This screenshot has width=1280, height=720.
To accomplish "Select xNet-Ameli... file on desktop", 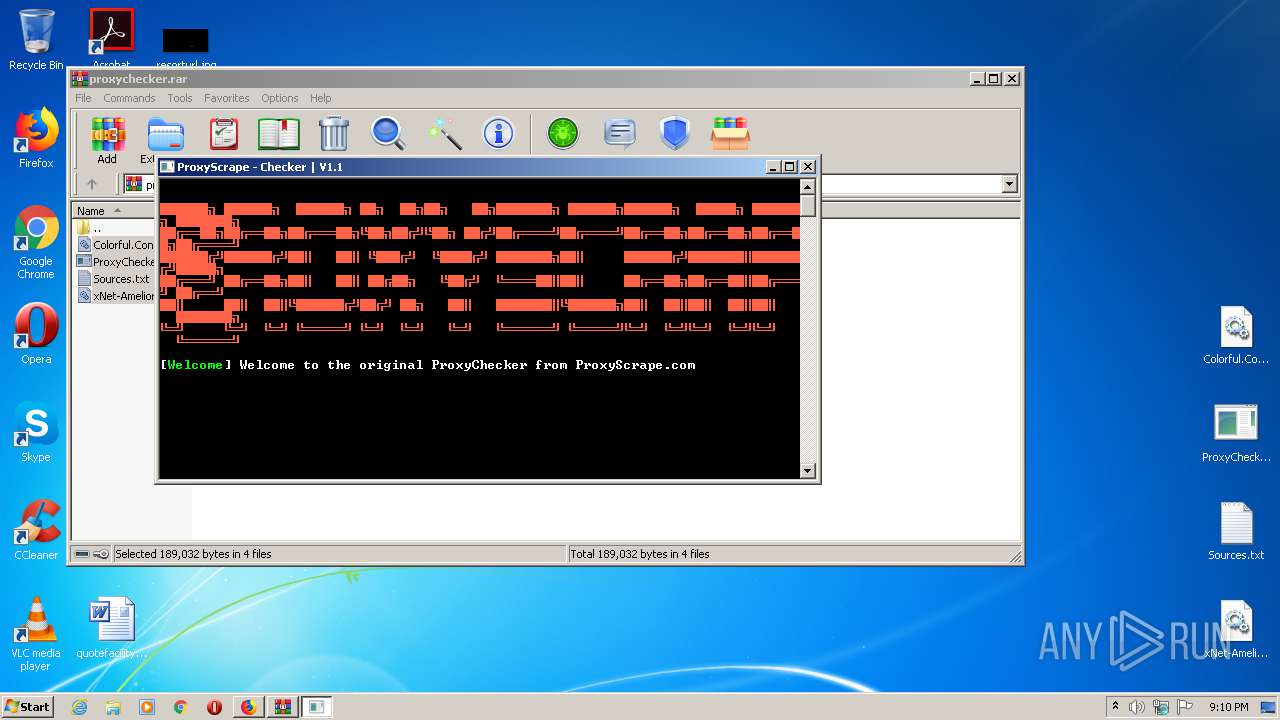I will click(1236, 630).
